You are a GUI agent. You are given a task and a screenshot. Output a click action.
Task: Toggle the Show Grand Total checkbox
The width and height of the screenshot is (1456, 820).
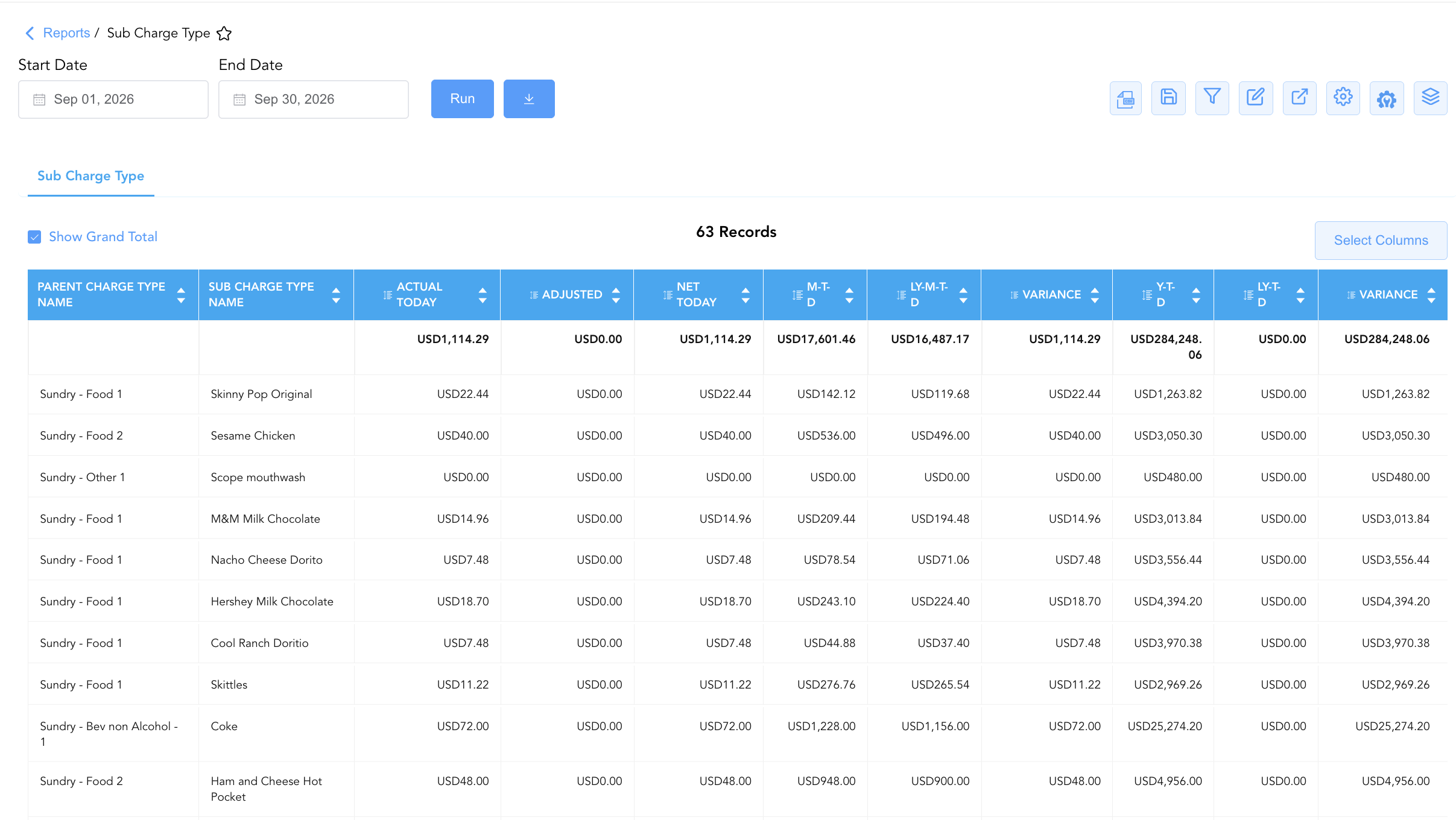(x=34, y=237)
